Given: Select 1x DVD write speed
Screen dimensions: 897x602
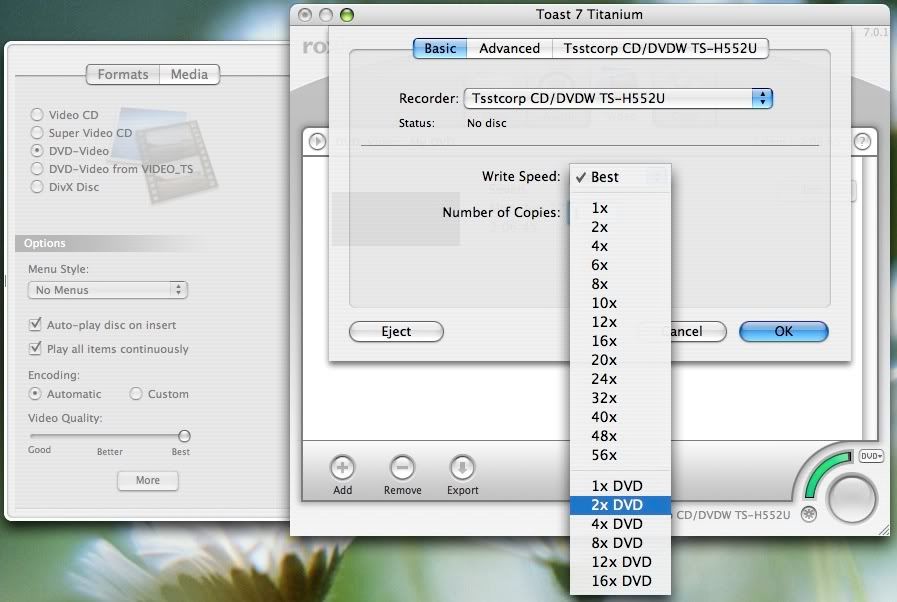Looking at the screenshot, I should point(620,486).
